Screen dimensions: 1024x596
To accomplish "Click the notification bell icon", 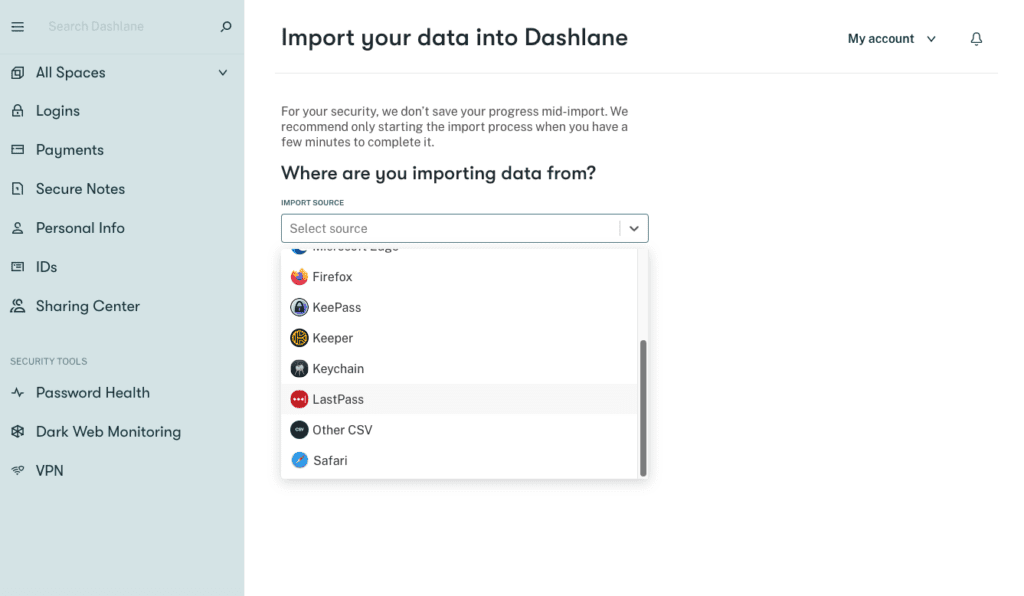I will coord(976,38).
